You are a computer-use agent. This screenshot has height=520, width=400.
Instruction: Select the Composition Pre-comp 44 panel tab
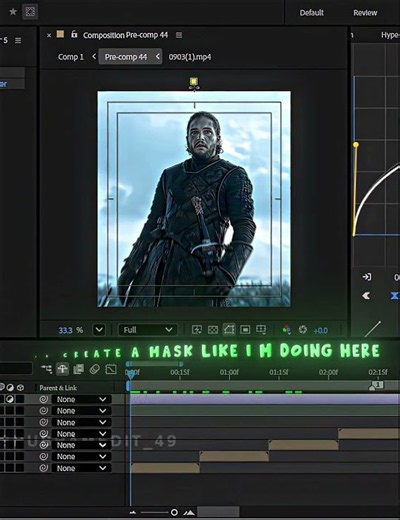pos(125,35)
